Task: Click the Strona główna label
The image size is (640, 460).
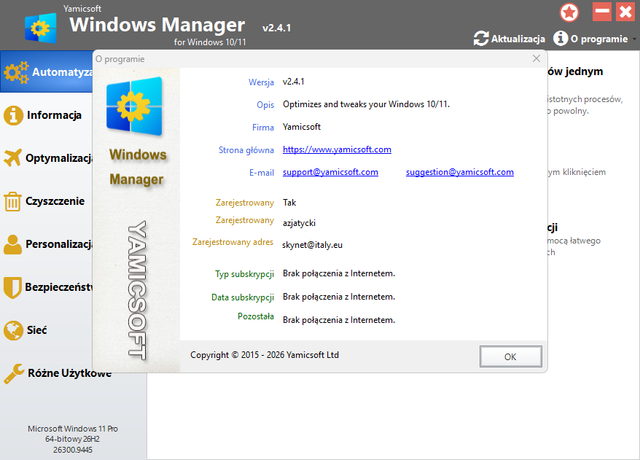Action: (246, 150)
